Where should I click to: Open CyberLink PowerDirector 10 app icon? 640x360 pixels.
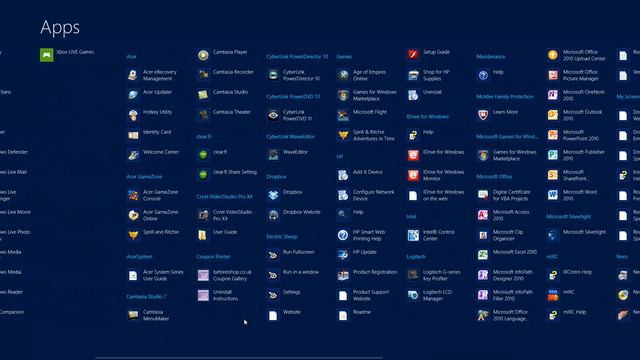(x=273, y=75)
